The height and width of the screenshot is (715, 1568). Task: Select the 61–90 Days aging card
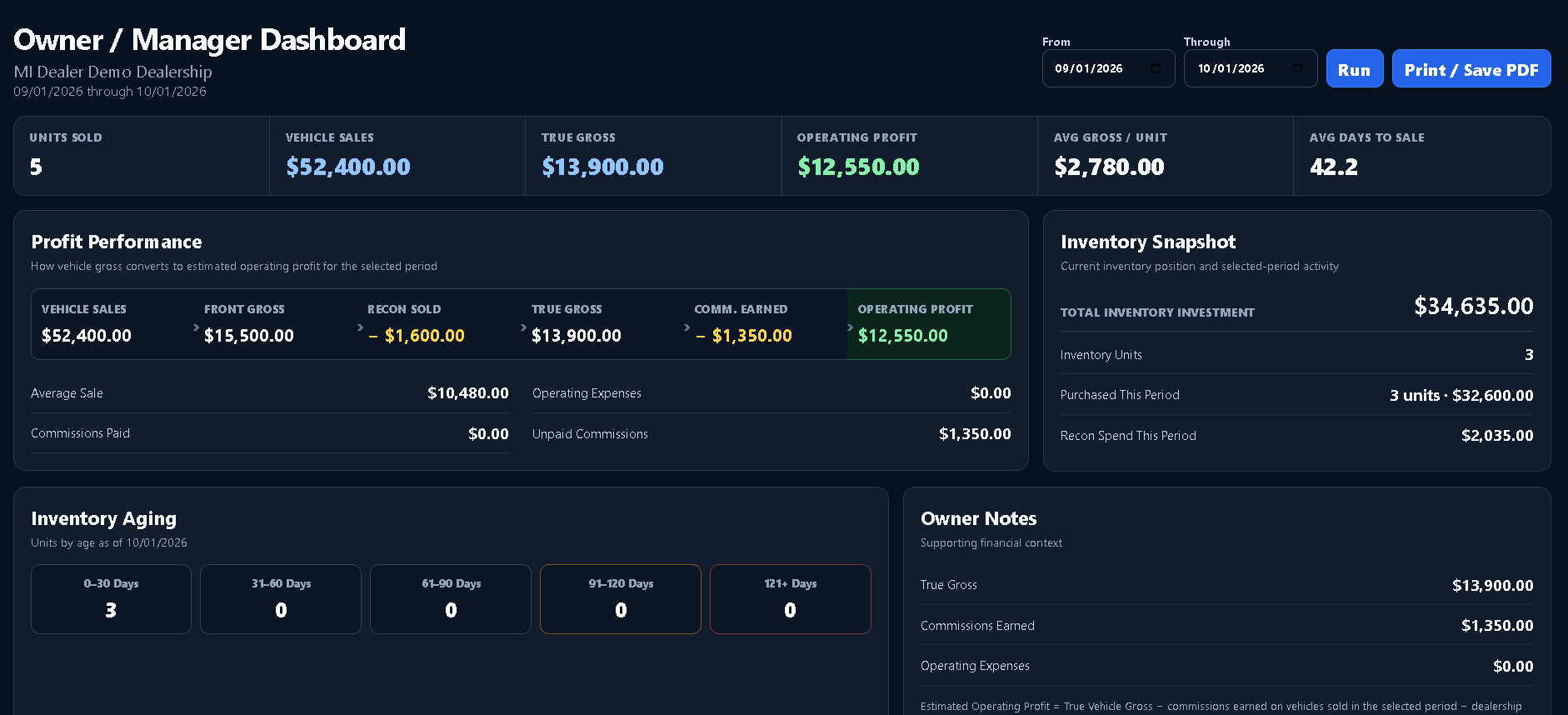pyautogui.click(x=451, y=599)
